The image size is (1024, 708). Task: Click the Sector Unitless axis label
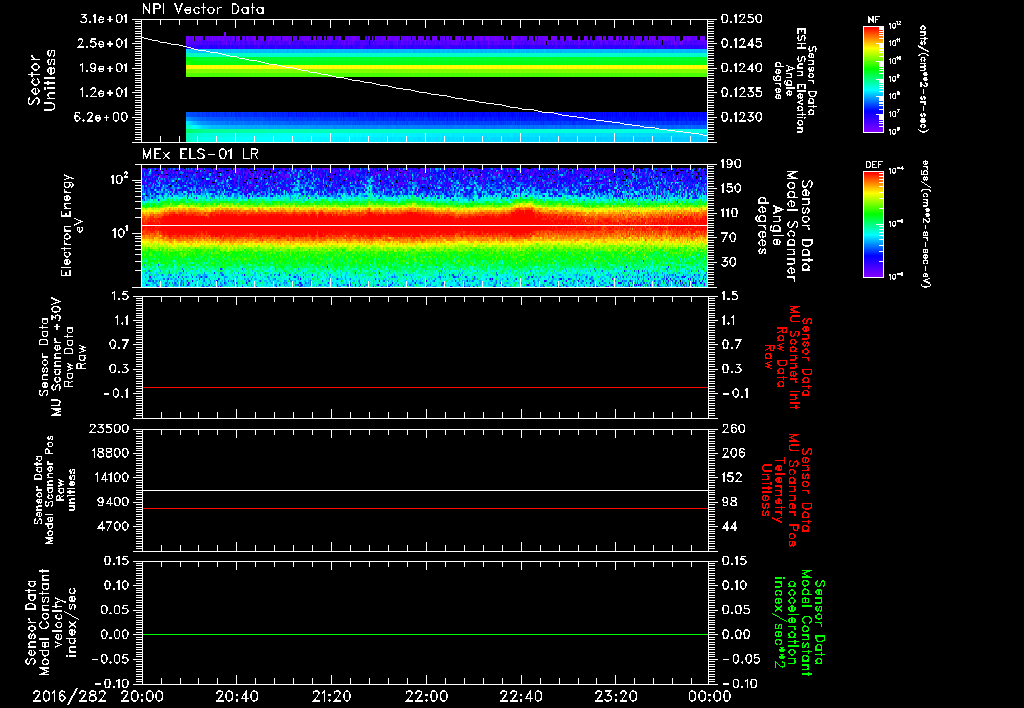click(42, 80)
